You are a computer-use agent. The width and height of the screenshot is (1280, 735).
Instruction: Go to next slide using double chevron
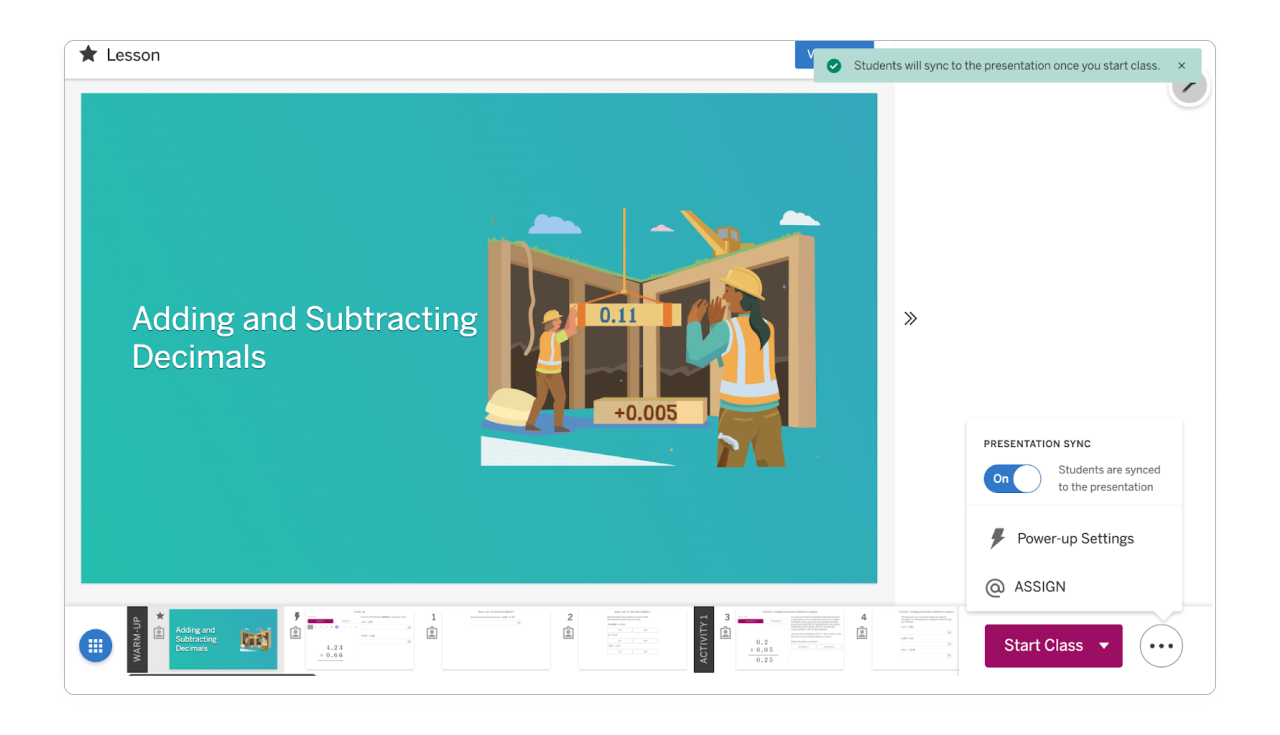pos(910,319)
